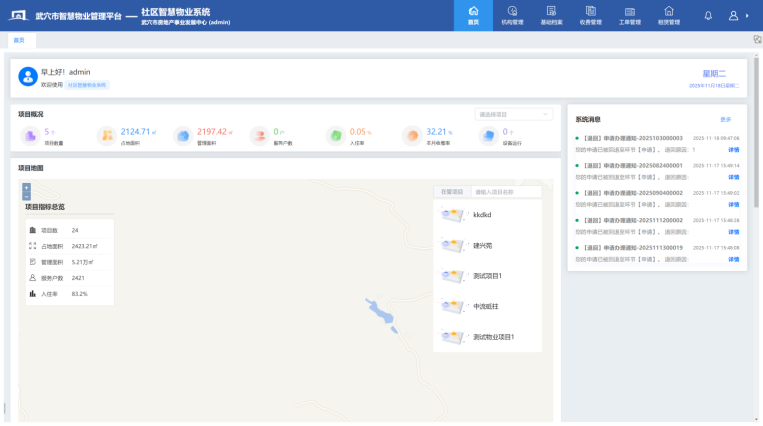Open the user account dropdown menu
Screen dimensions: 763x426
coord(738,16)
